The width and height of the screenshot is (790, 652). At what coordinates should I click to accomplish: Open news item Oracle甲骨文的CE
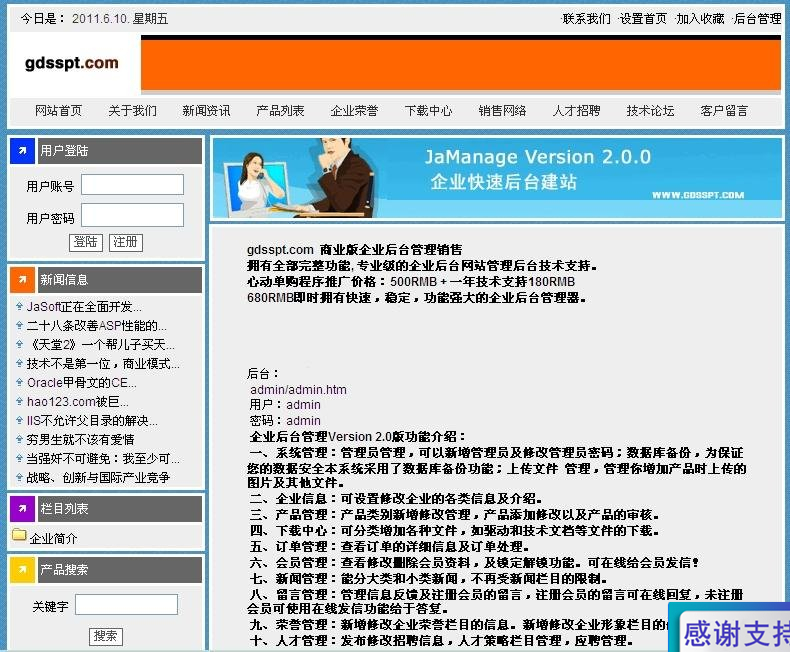point(82,382)
